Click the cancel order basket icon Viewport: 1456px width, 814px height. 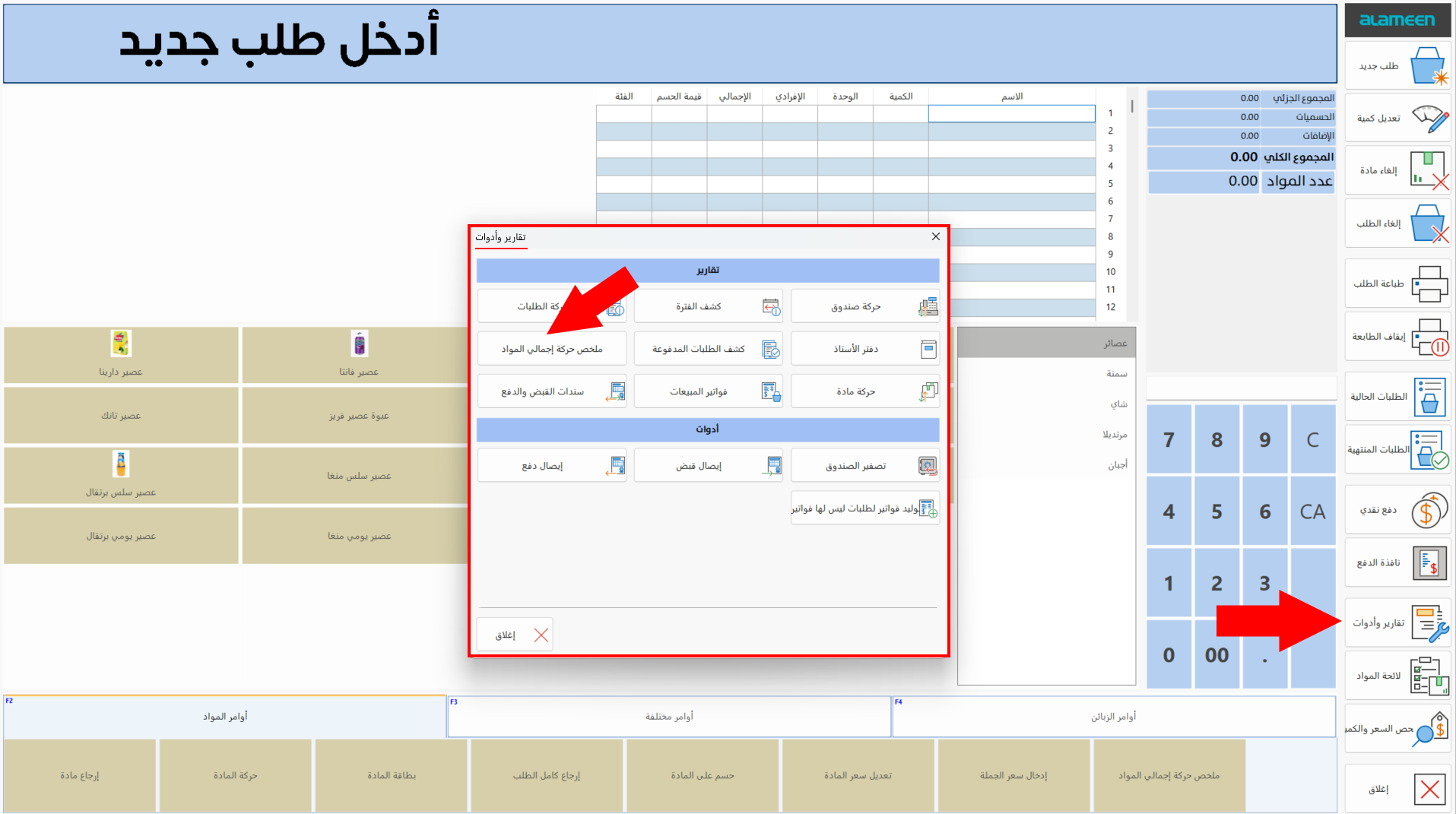click(x=1429, y=223)
